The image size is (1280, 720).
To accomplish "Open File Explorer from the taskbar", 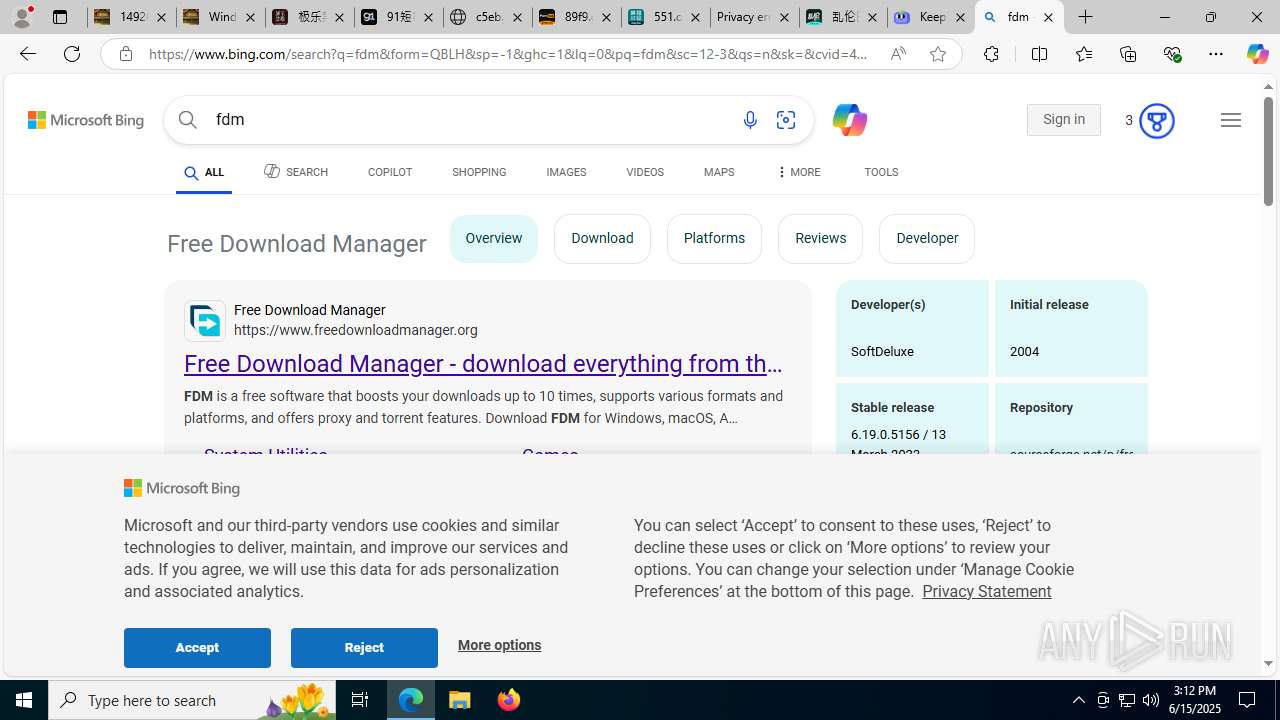I will (x=460, y=700).
